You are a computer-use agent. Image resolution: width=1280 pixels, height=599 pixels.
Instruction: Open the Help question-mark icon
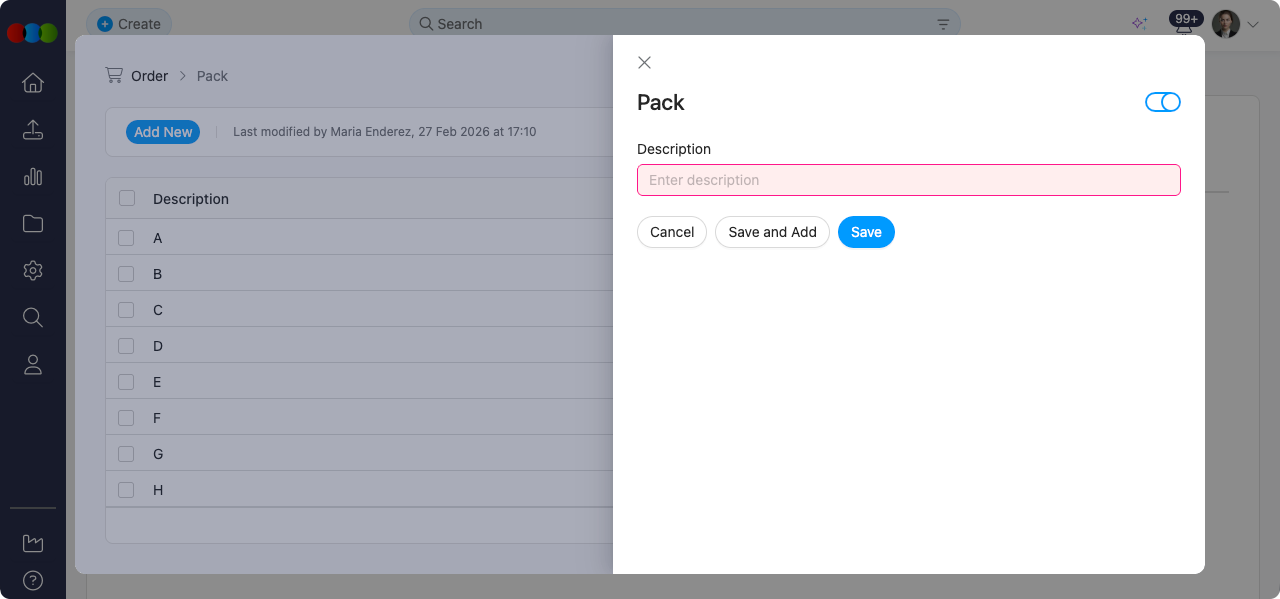[x=32, y=580]
